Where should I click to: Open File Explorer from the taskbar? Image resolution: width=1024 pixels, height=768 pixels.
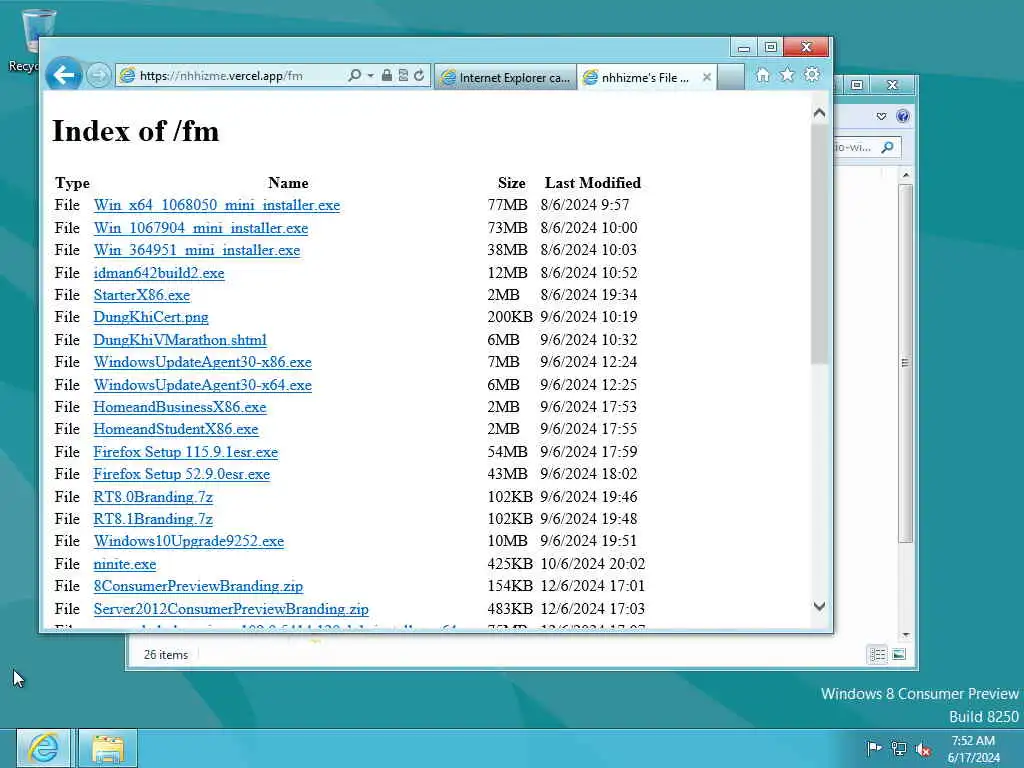108,748
